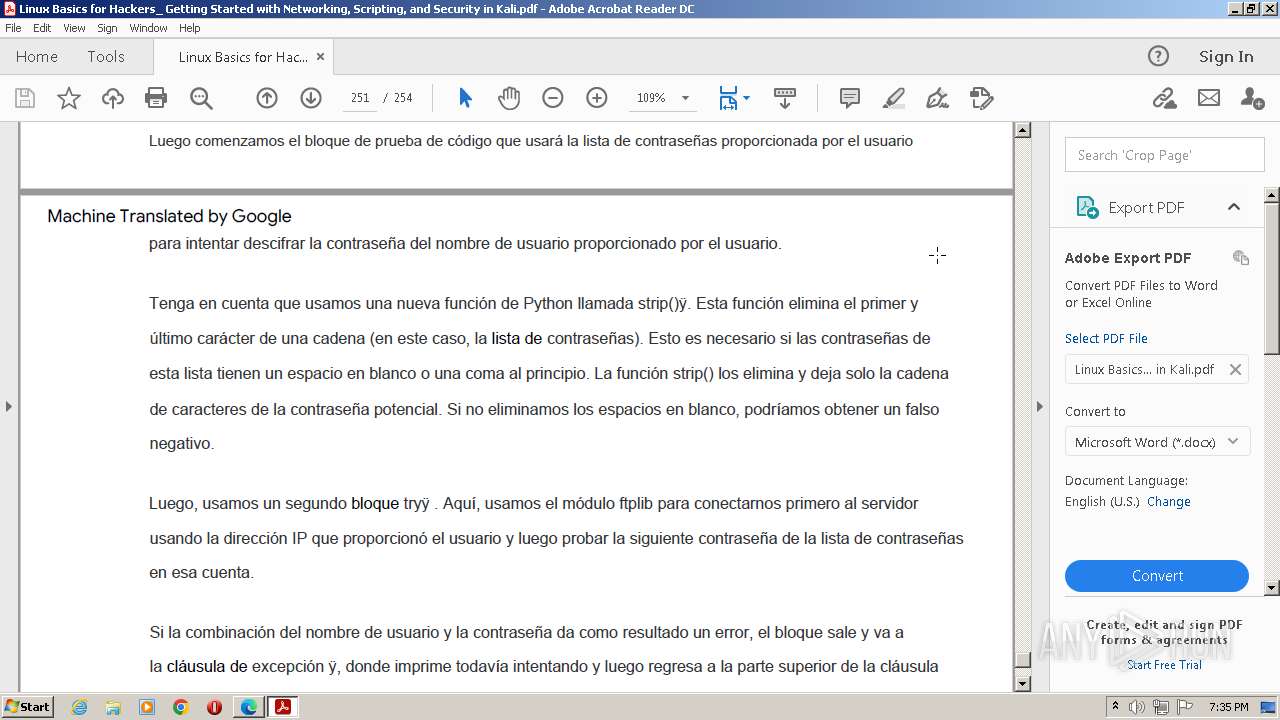
Task: Open Convert to Microsoft Word dropdown
Action: (x=1157, y=441)
